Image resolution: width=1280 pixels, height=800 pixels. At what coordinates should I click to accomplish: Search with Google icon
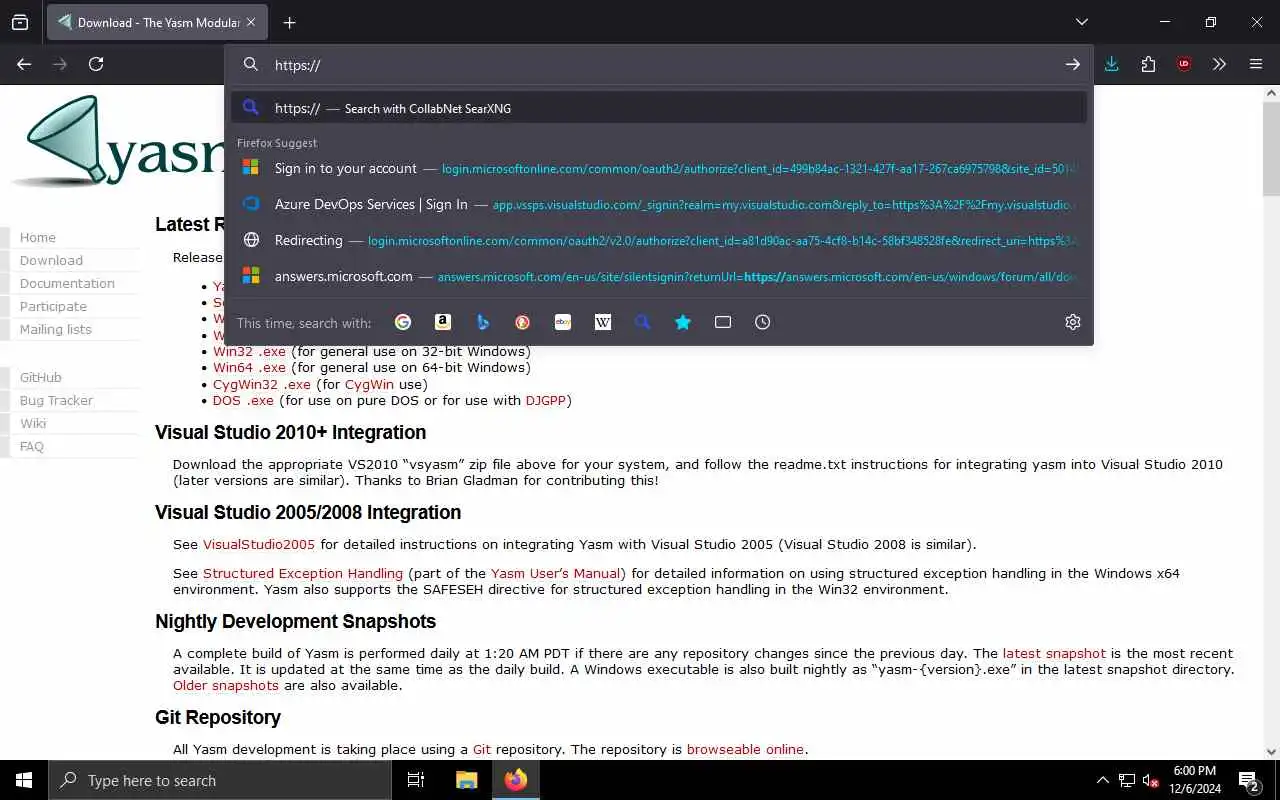pyautogui.click(x=403, y=322)
